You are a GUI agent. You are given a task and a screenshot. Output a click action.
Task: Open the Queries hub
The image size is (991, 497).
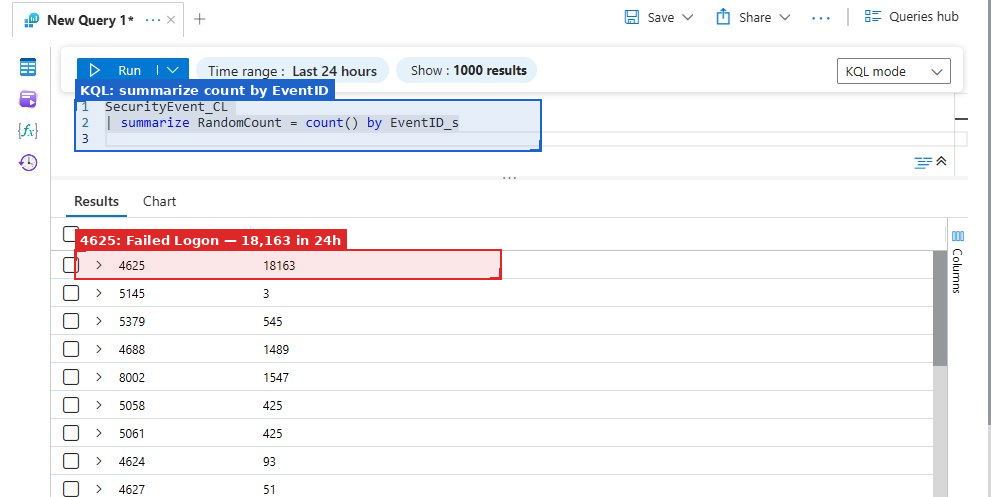(911, 16)
